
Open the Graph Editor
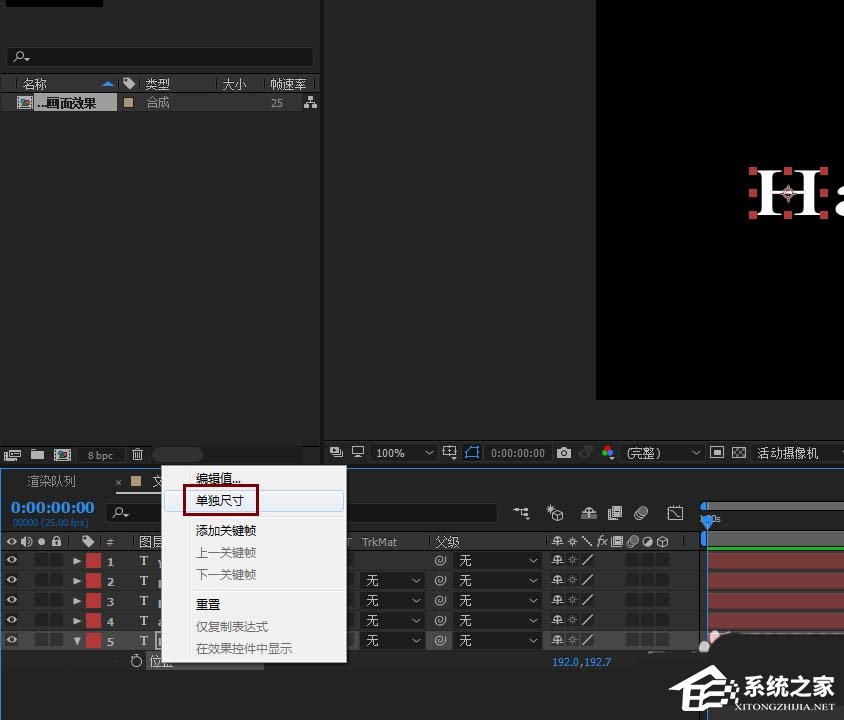[674, 513]
